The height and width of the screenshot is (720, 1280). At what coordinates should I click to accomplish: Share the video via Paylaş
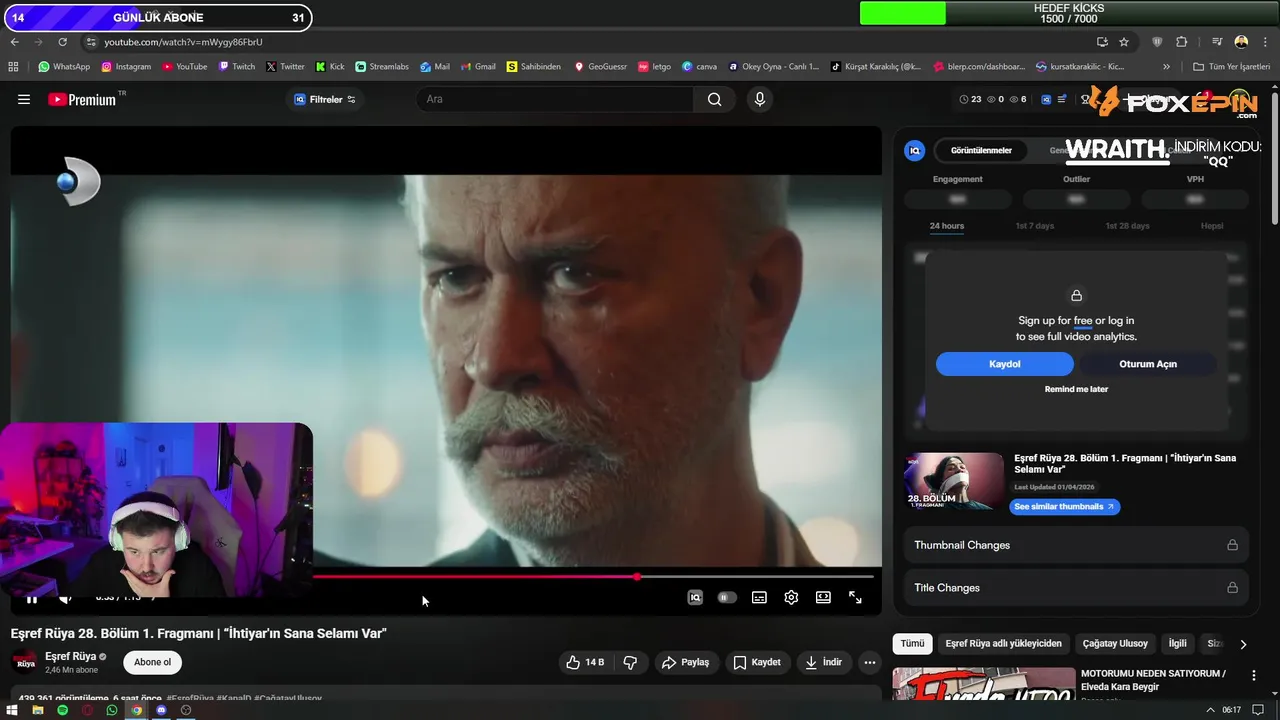pyautogui.click(x=686, y=662)
